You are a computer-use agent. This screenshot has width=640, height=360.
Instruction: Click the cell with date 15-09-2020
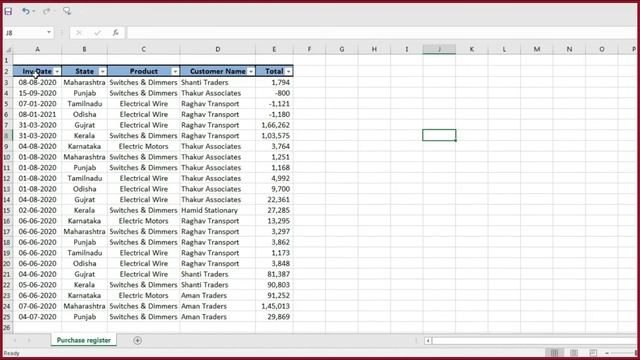click(37, 93)
